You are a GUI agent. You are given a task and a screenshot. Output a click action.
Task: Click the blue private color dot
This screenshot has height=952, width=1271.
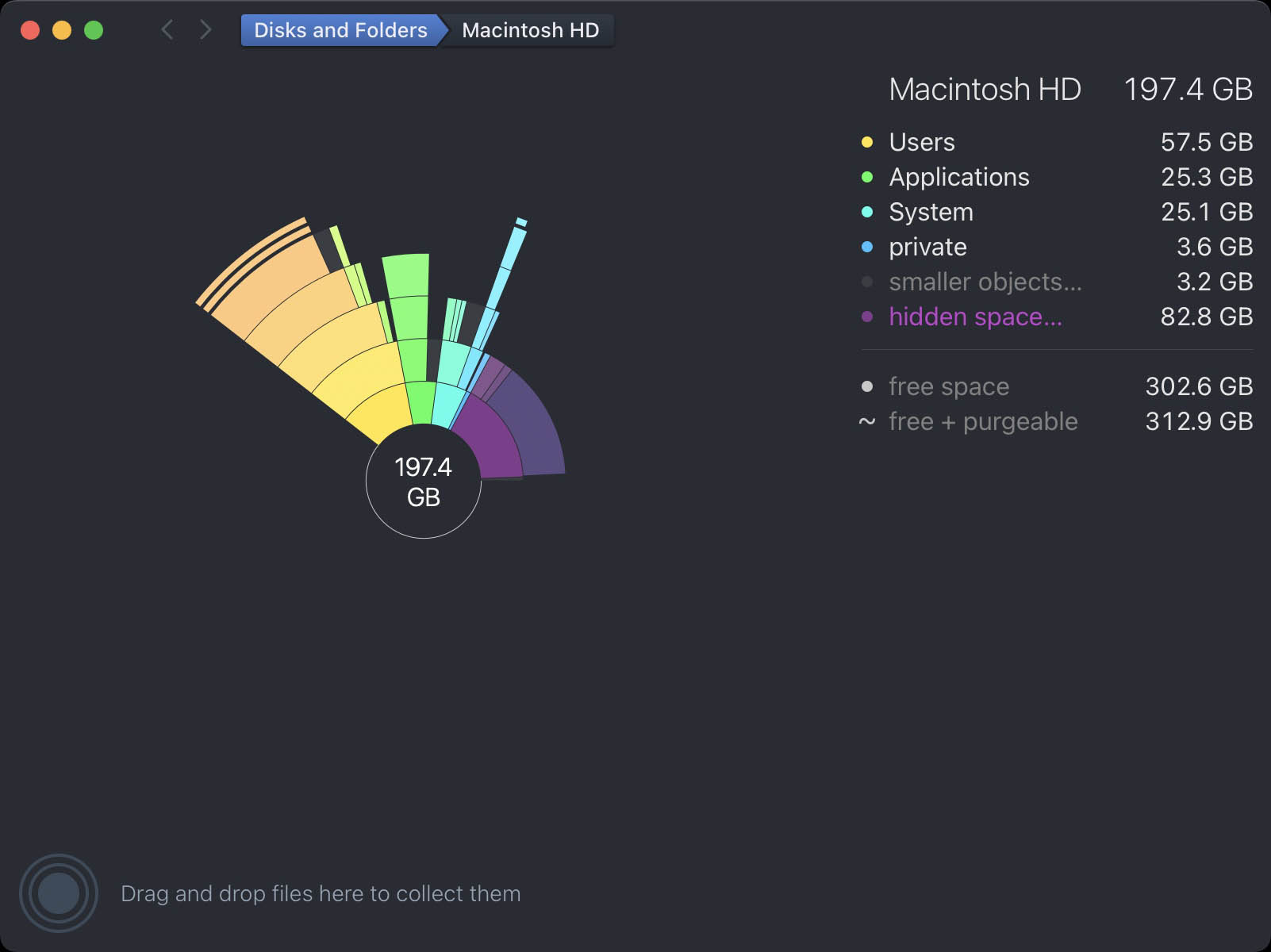pos(867,247)
